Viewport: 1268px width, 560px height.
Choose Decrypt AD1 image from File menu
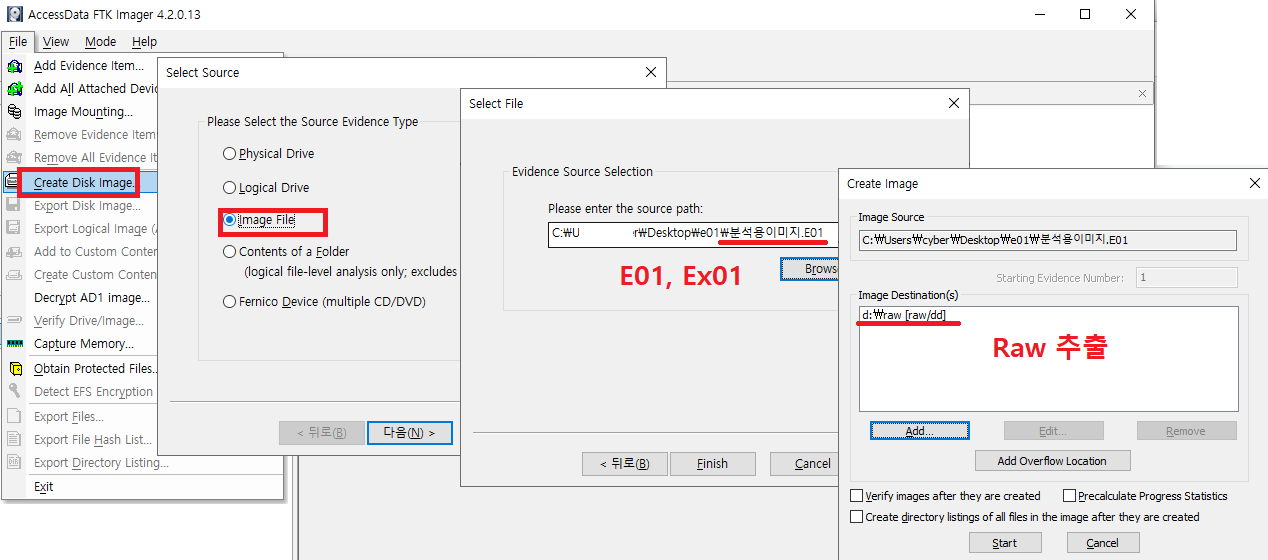[x=92, y=298]
